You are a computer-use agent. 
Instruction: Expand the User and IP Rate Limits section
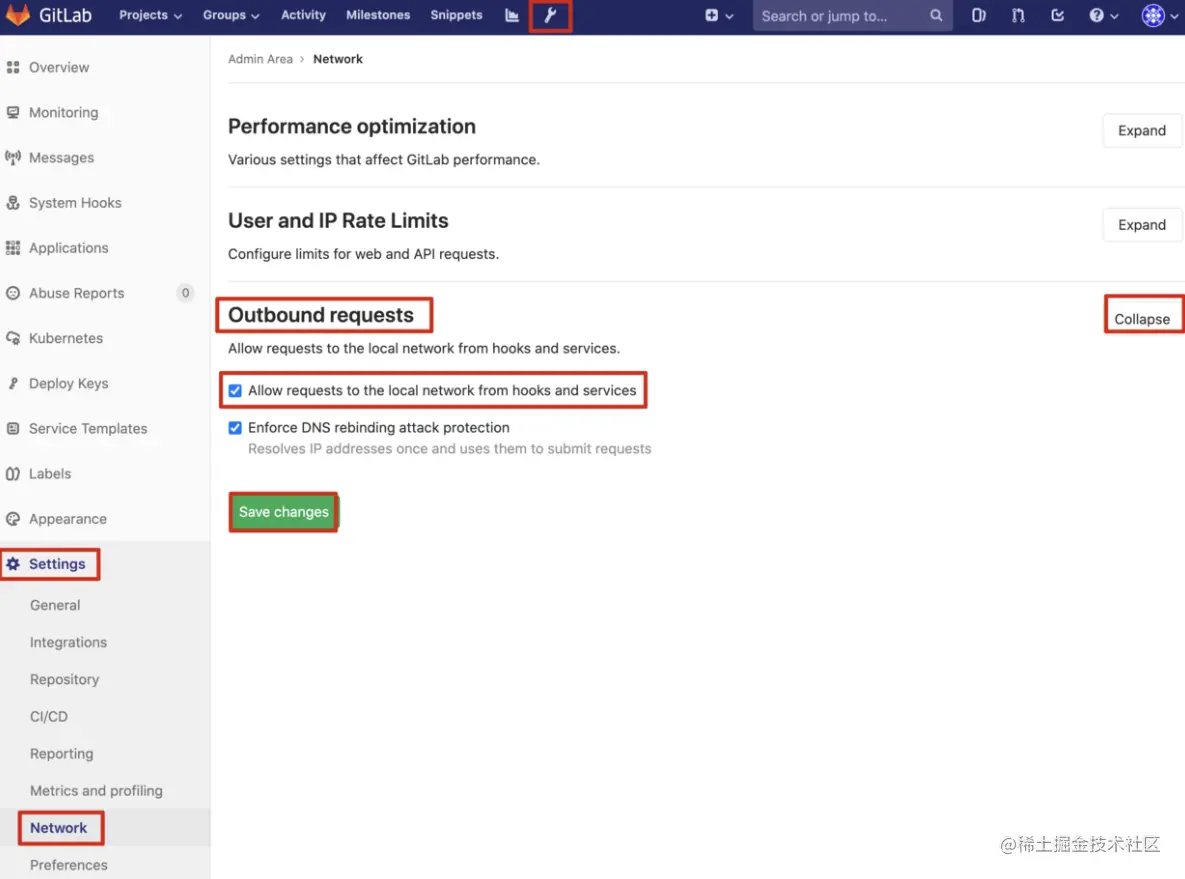(x=1142, y=225)
